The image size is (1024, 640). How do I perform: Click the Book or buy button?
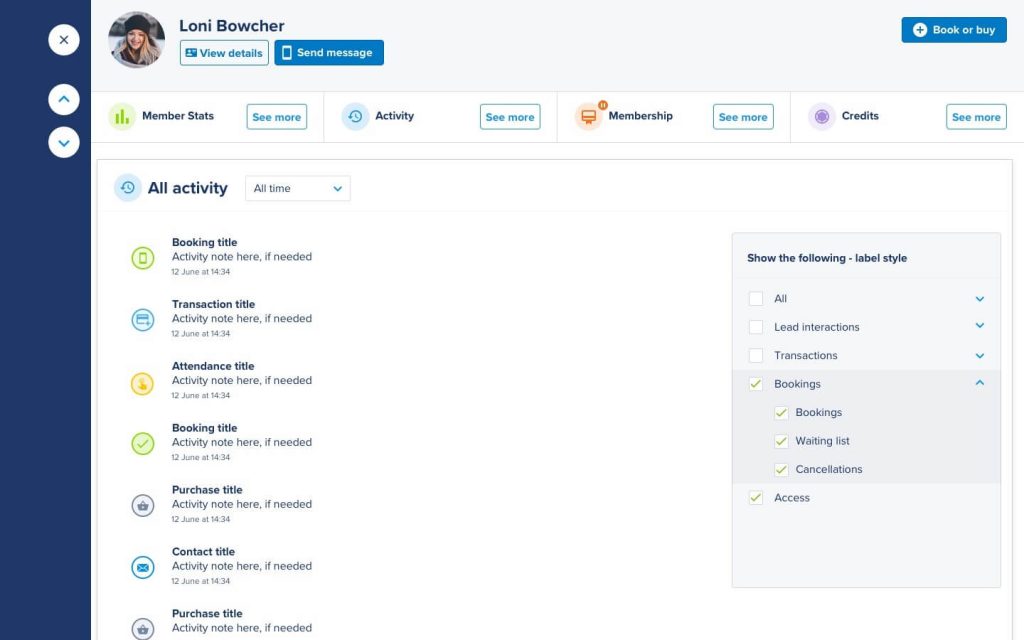pos(952,29)
